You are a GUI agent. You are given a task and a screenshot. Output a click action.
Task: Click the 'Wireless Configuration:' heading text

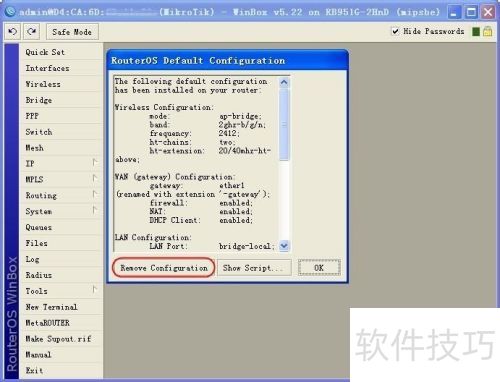point(163,107)
